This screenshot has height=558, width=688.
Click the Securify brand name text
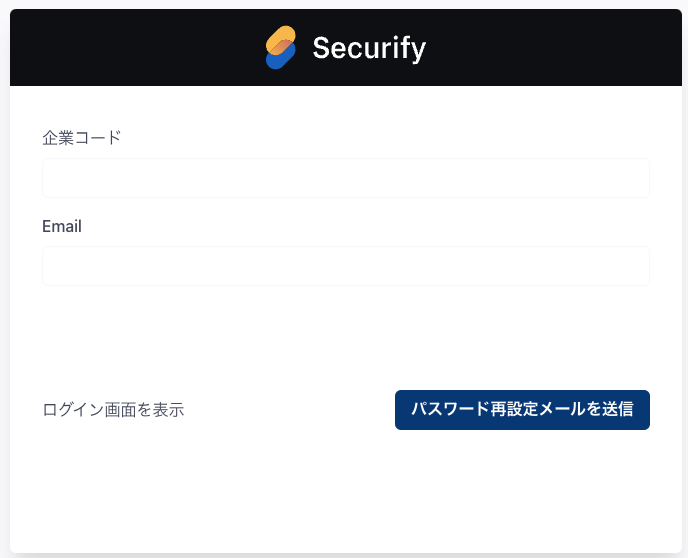tap(369, 48)
